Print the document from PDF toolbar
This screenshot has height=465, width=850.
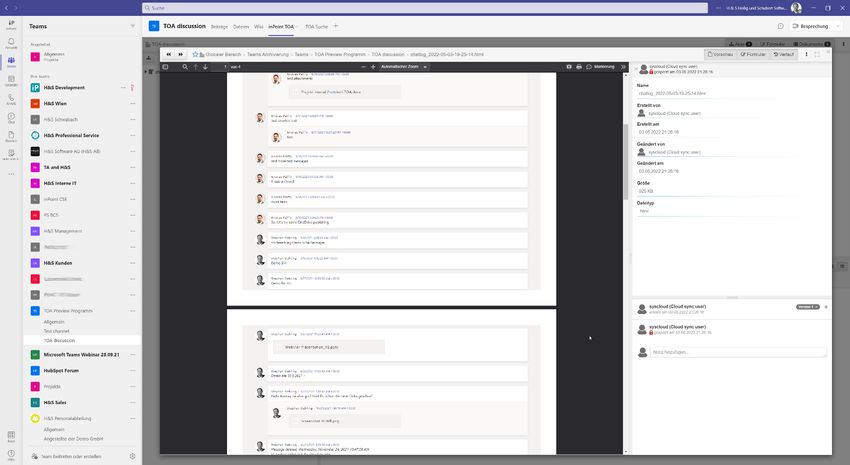tap(579, 67)
